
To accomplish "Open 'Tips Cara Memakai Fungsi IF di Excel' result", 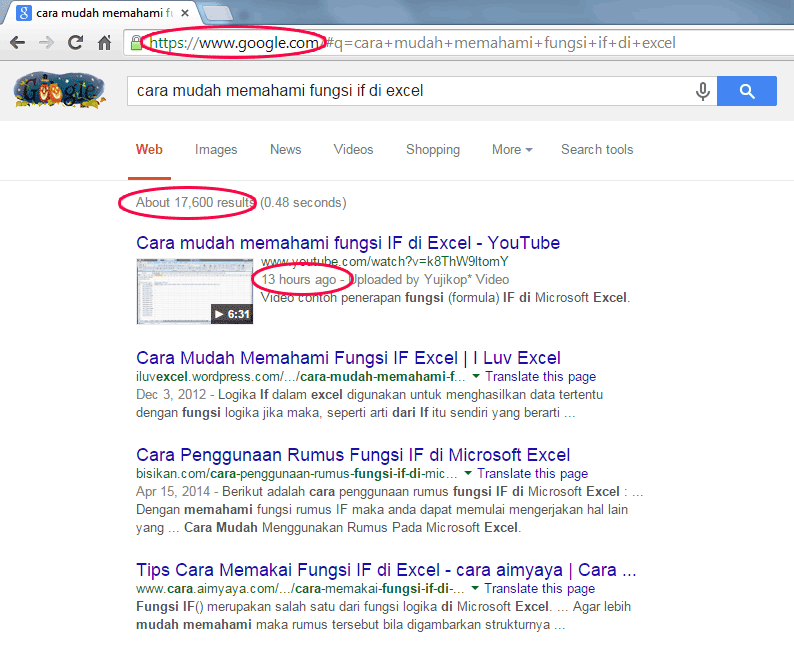I will [386, 570].
